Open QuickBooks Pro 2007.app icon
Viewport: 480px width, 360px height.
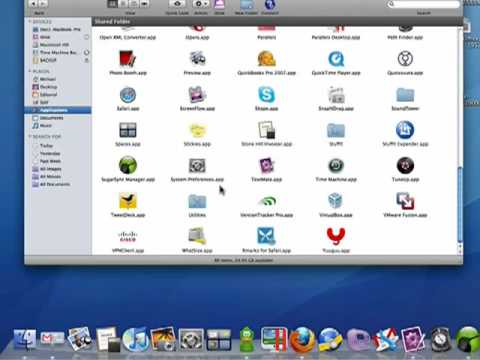[x=266, y=59]
